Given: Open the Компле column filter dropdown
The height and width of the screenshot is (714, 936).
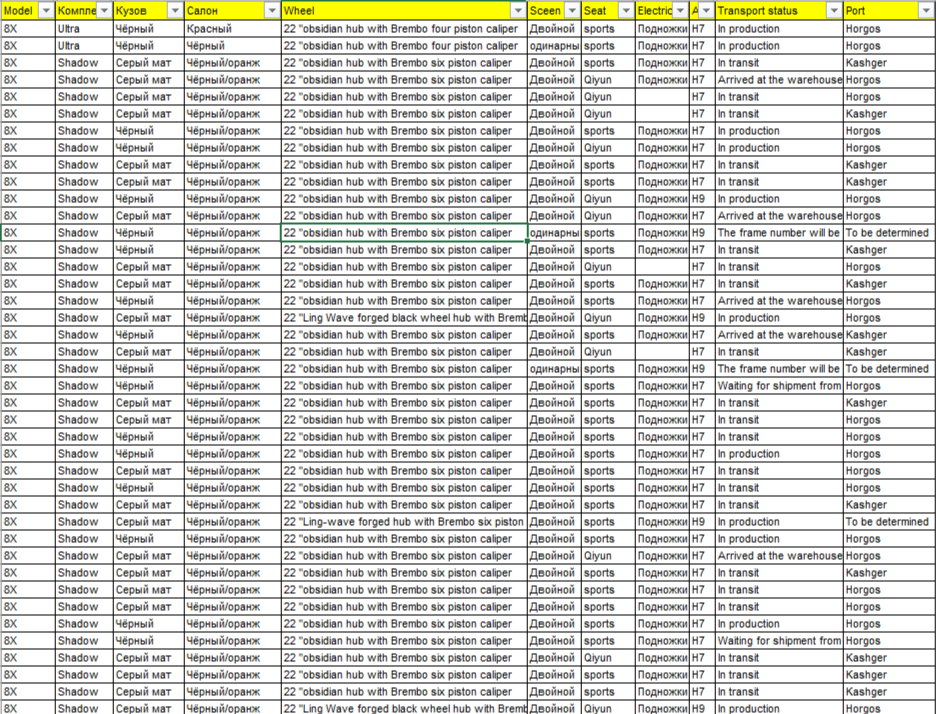Looking at the screenshot, I should click(x=104, y=11).
